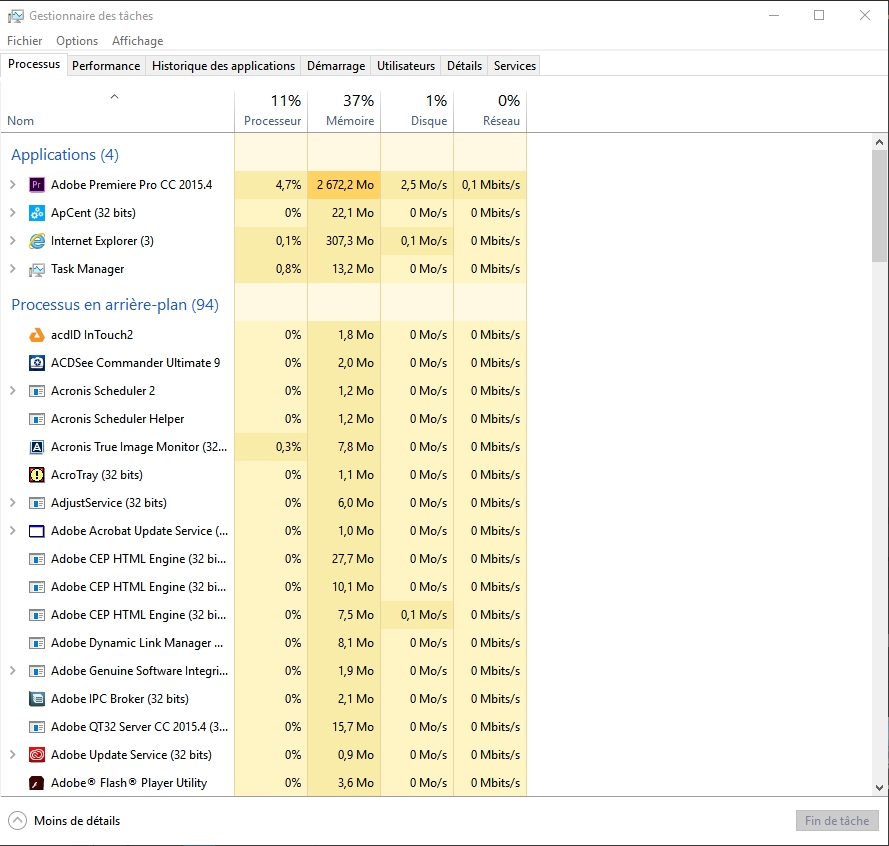Screen dimensions: 889x846
Task: Click the ACDSee Commander Ultimate 9 icon
Action: point(37,363)
